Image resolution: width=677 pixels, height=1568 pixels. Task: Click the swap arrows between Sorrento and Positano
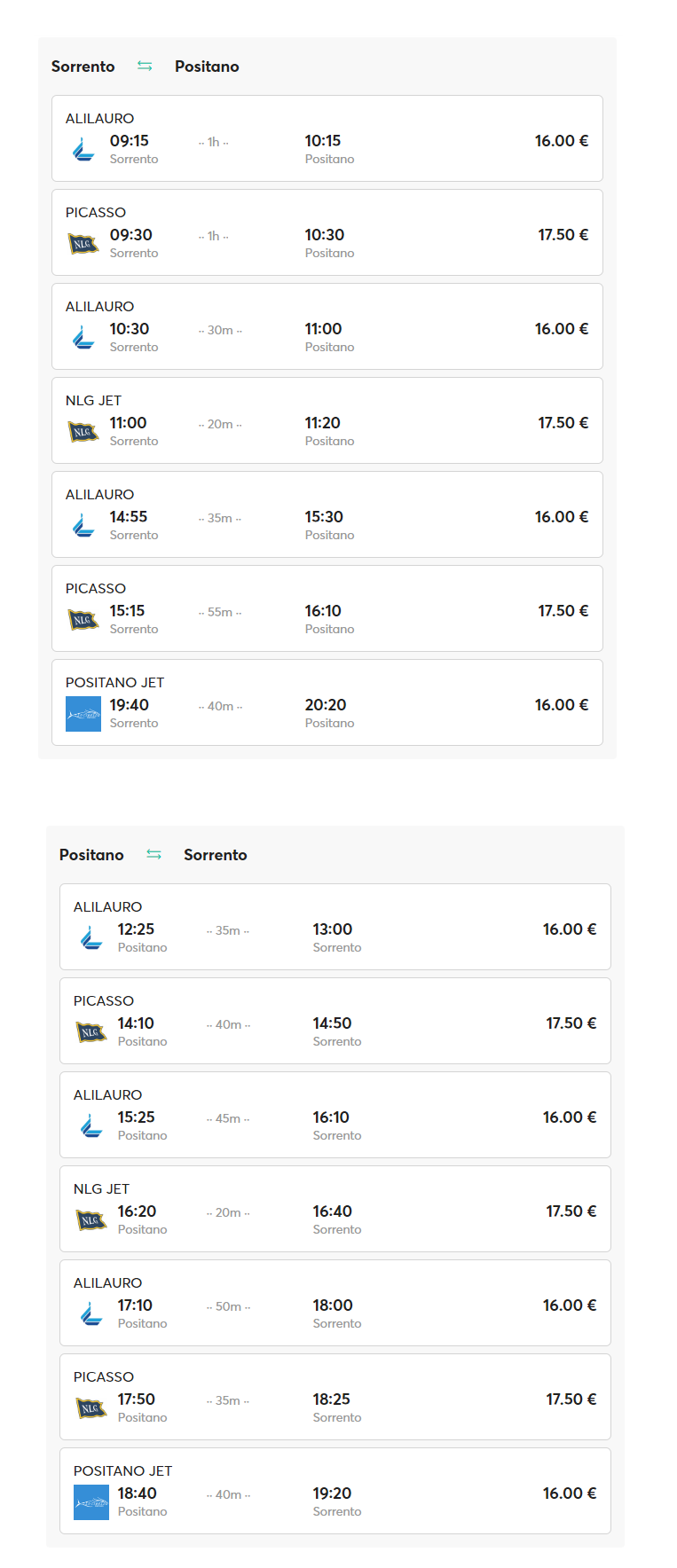(x=145, y=66)
